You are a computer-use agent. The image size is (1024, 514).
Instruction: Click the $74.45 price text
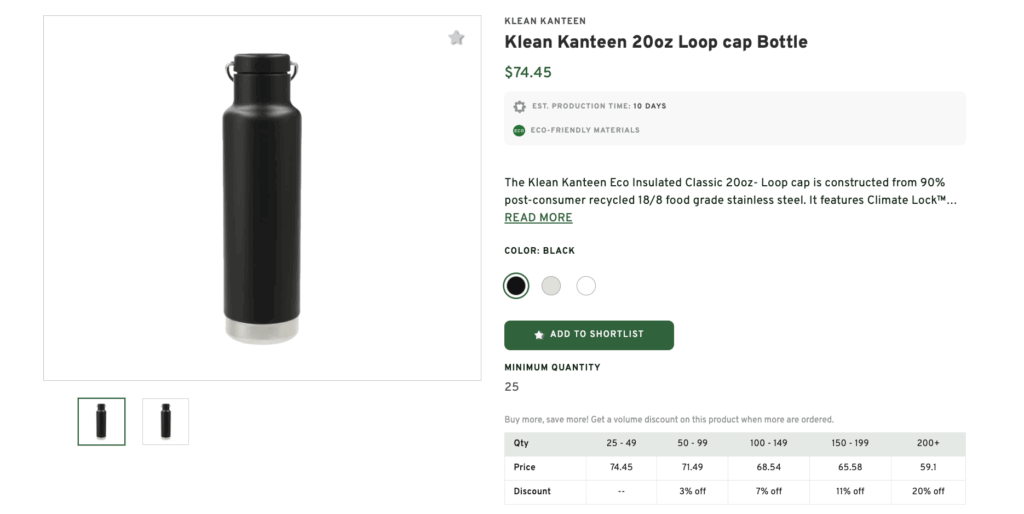coord(528,72)
